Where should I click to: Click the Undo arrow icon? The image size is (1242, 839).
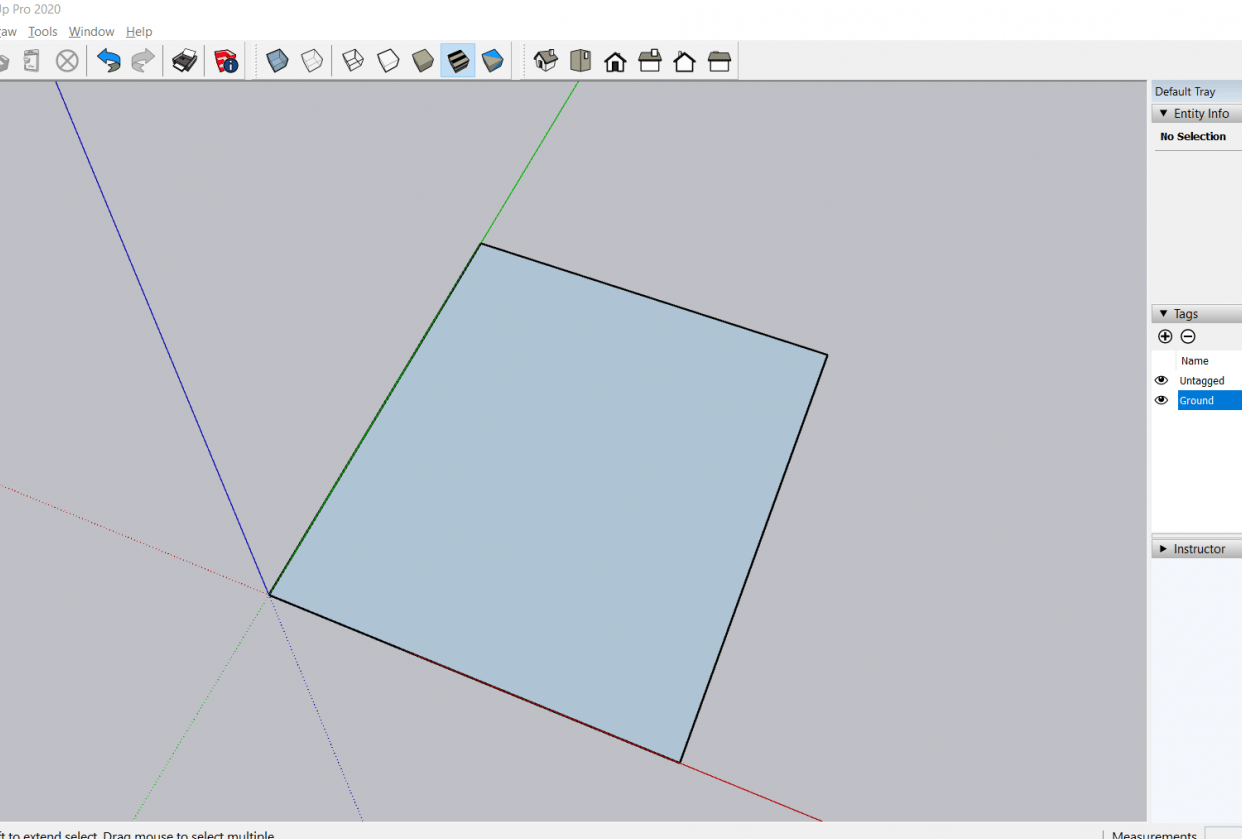pos(108,61)
